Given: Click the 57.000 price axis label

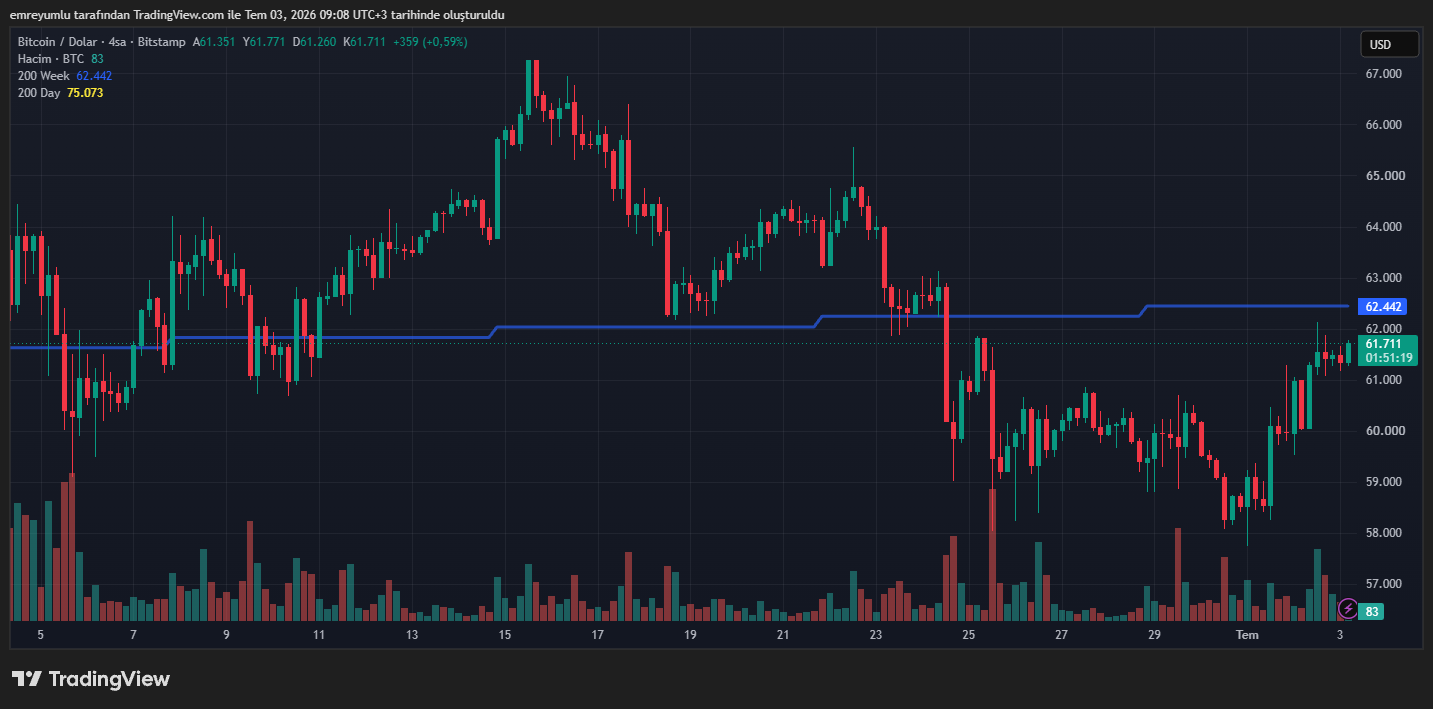Looking at the screenshot, I should point(1383,584).
